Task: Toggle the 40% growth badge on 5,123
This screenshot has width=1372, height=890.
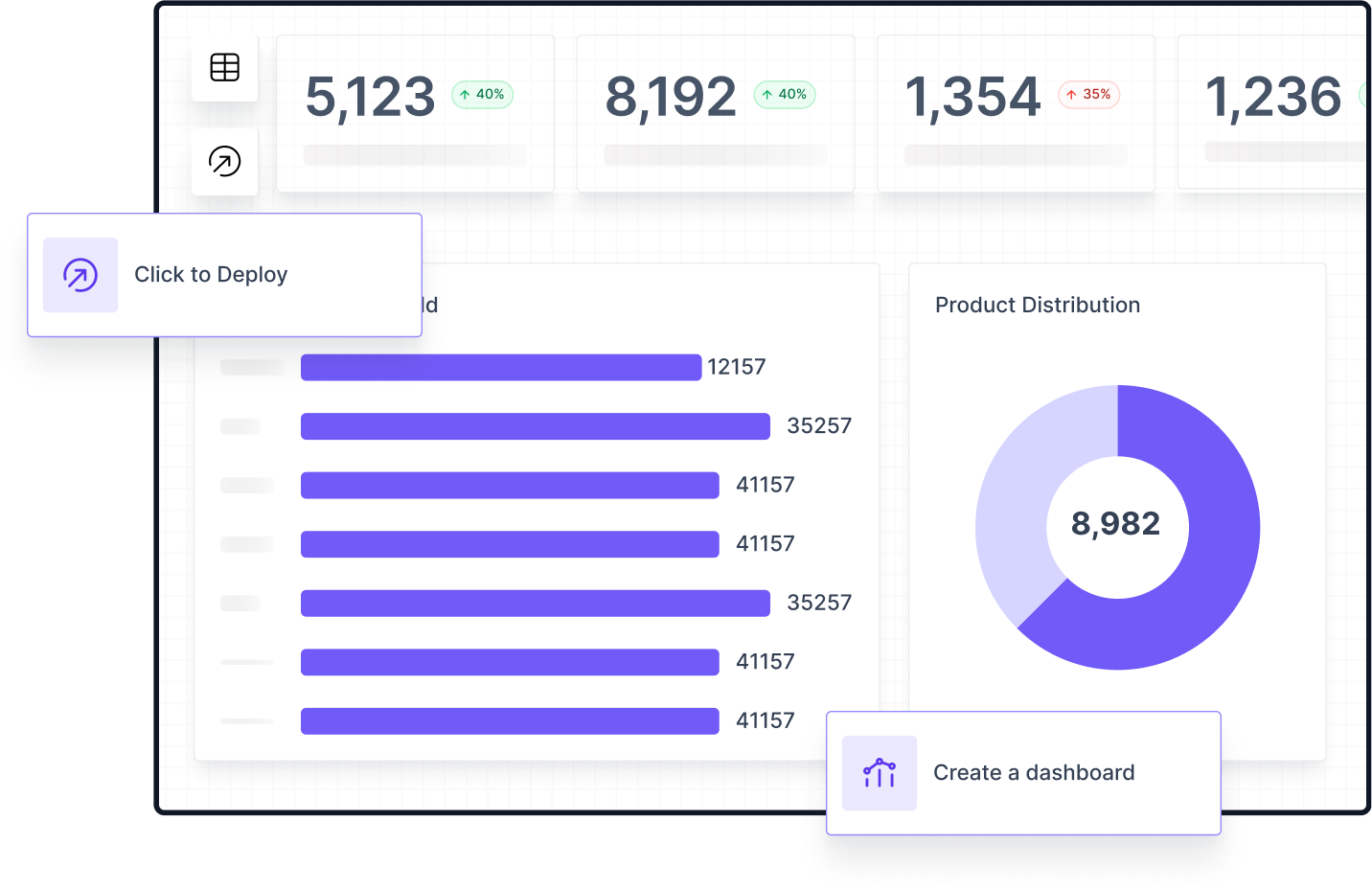Action: pos(482,95)
